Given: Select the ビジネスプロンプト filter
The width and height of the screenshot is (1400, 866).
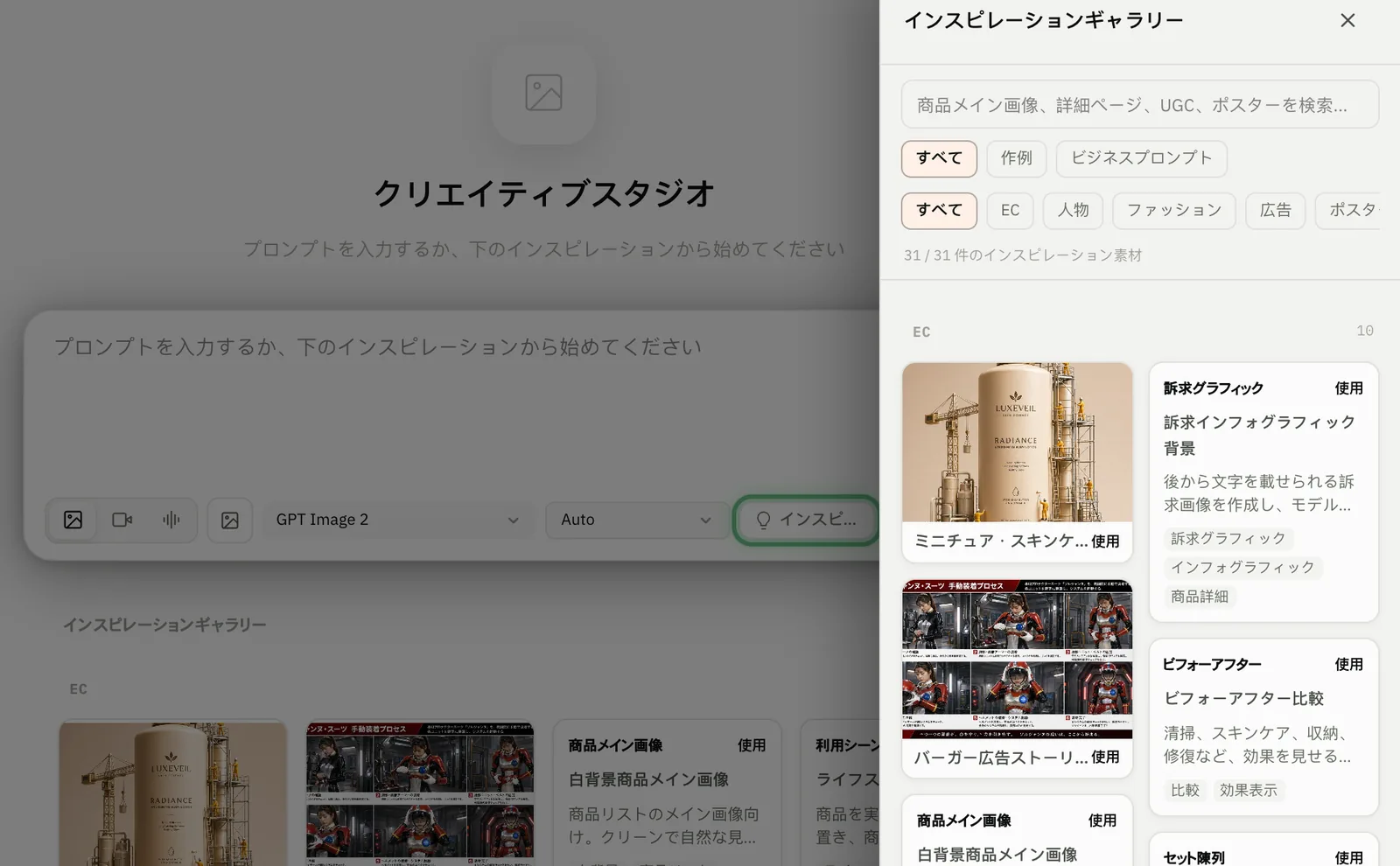Looking at the screenshot, I should 1141,158.
